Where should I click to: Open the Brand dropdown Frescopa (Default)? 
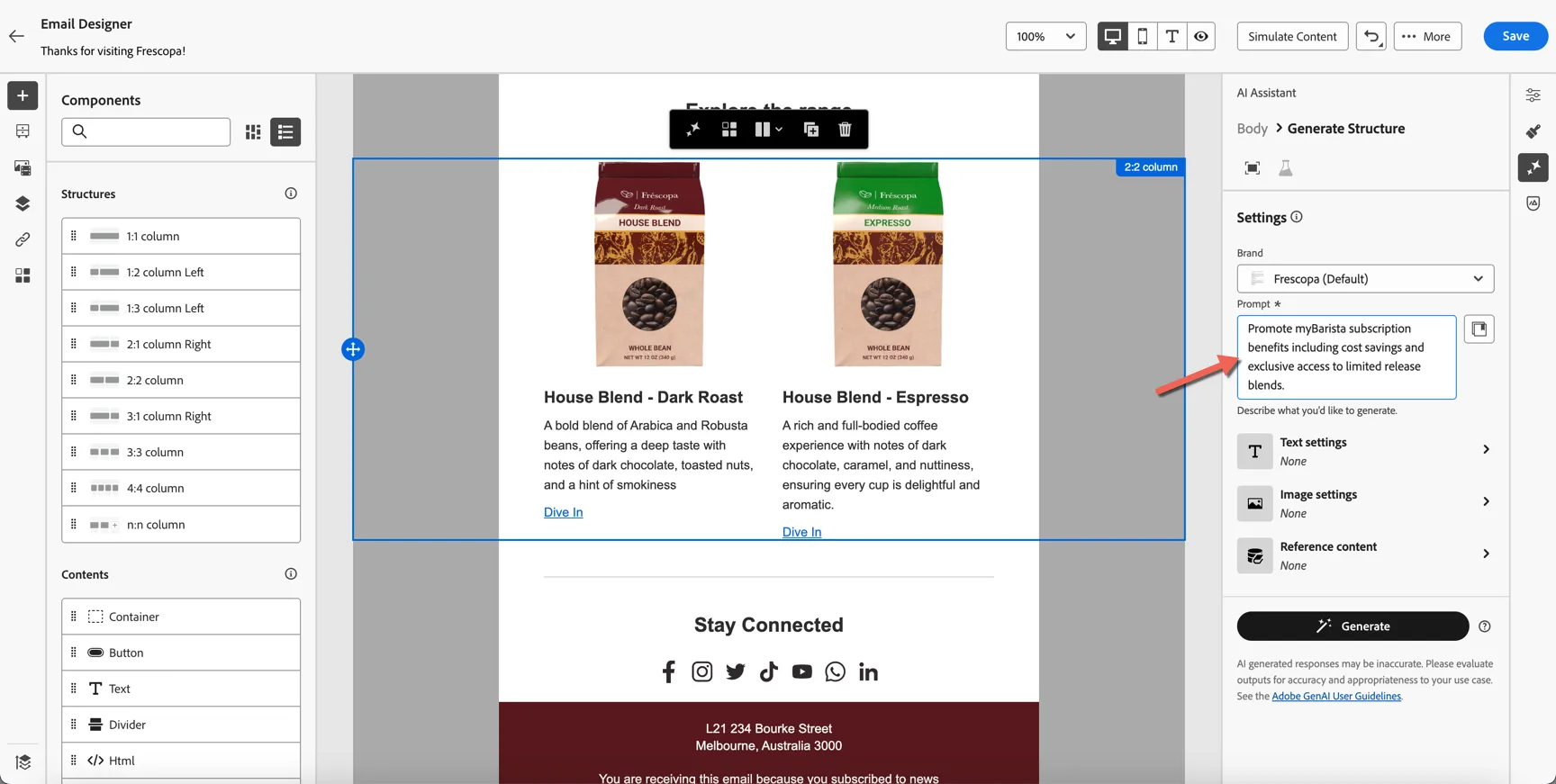[1365, 279]
